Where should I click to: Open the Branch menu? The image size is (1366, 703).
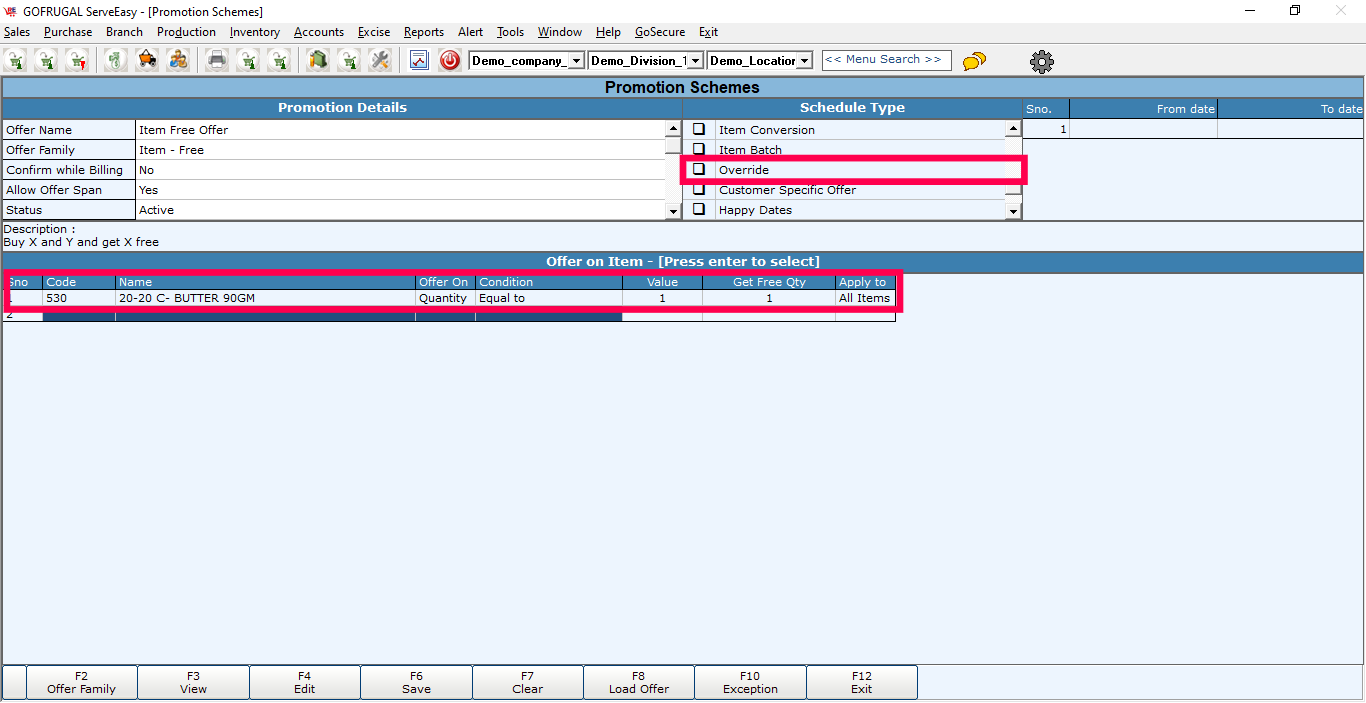[124, 32]
